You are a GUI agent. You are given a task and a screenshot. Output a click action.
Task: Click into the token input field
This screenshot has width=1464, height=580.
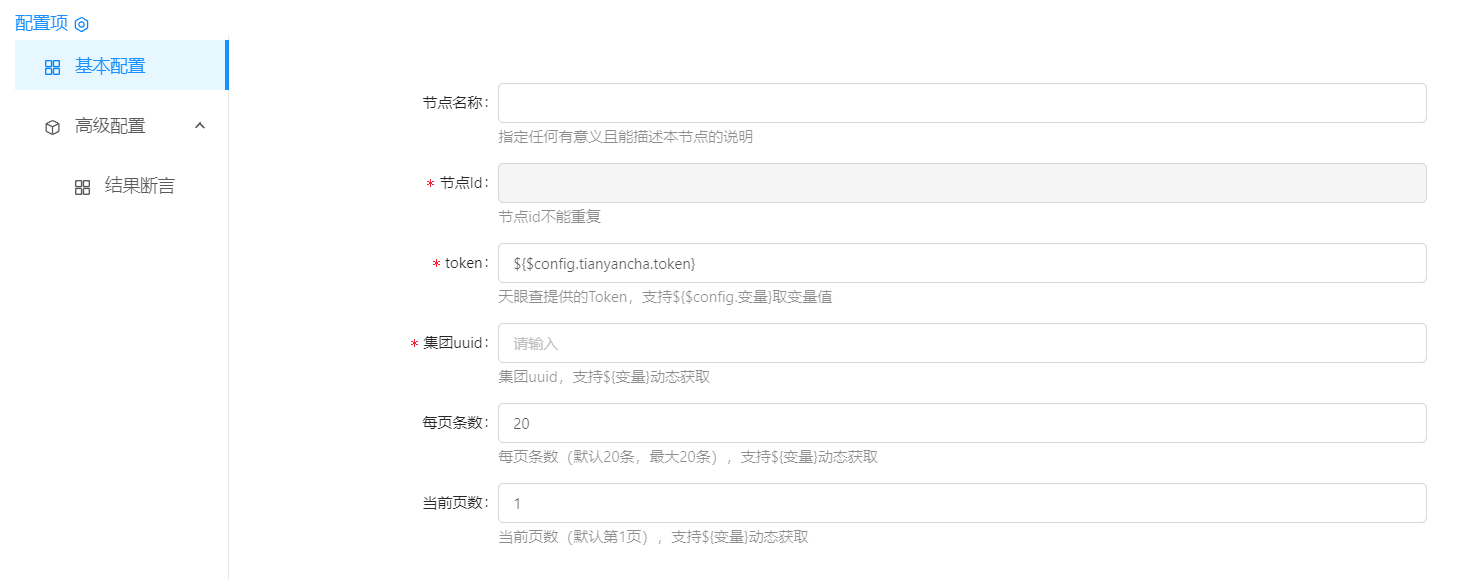(x=961, y=263)
